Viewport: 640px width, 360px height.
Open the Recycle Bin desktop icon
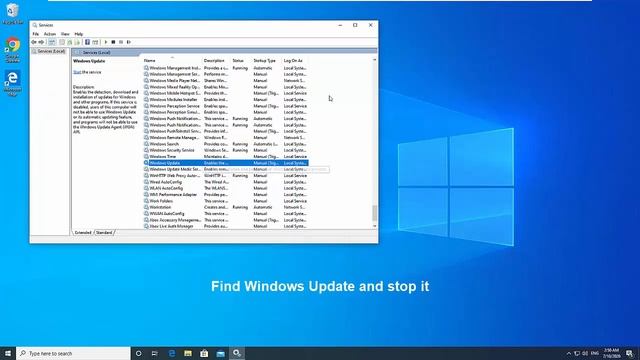click(x=13, y=13)
